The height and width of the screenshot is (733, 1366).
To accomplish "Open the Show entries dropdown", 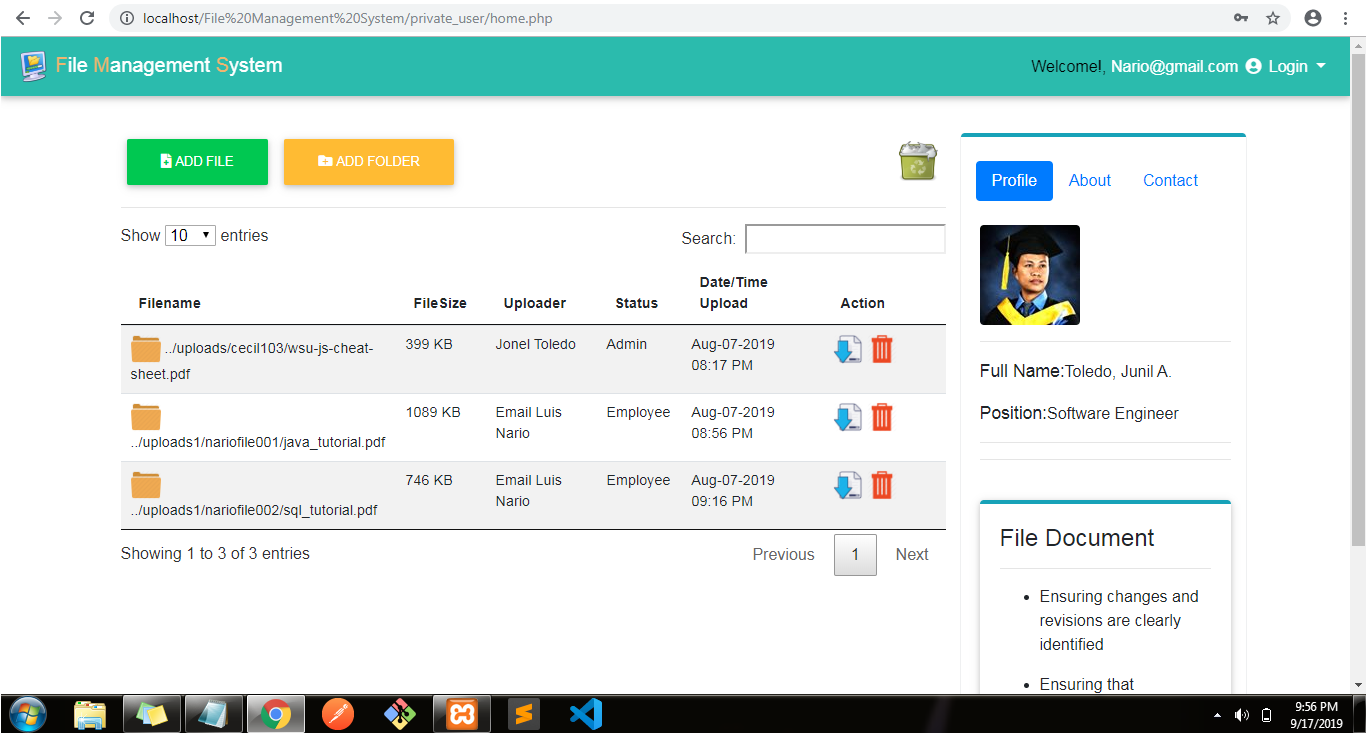I will point(190,235).
